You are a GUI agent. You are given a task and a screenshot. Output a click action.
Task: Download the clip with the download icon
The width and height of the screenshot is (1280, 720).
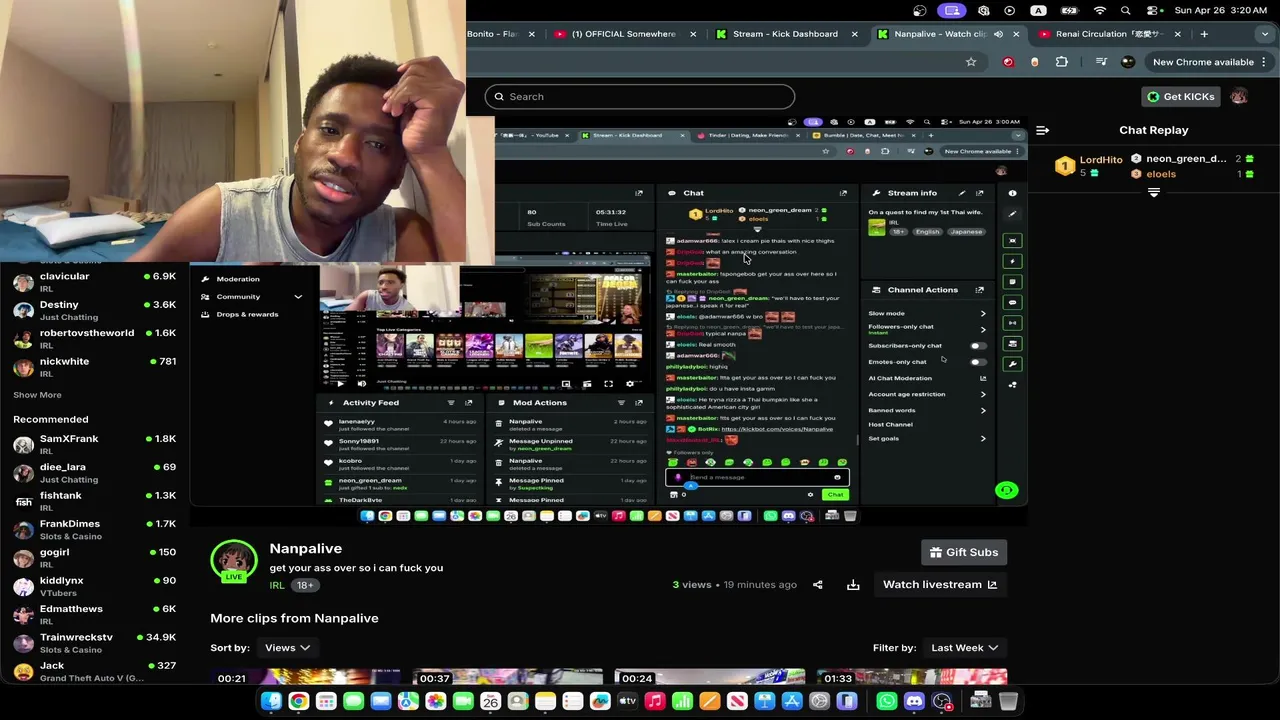[853, 585]
